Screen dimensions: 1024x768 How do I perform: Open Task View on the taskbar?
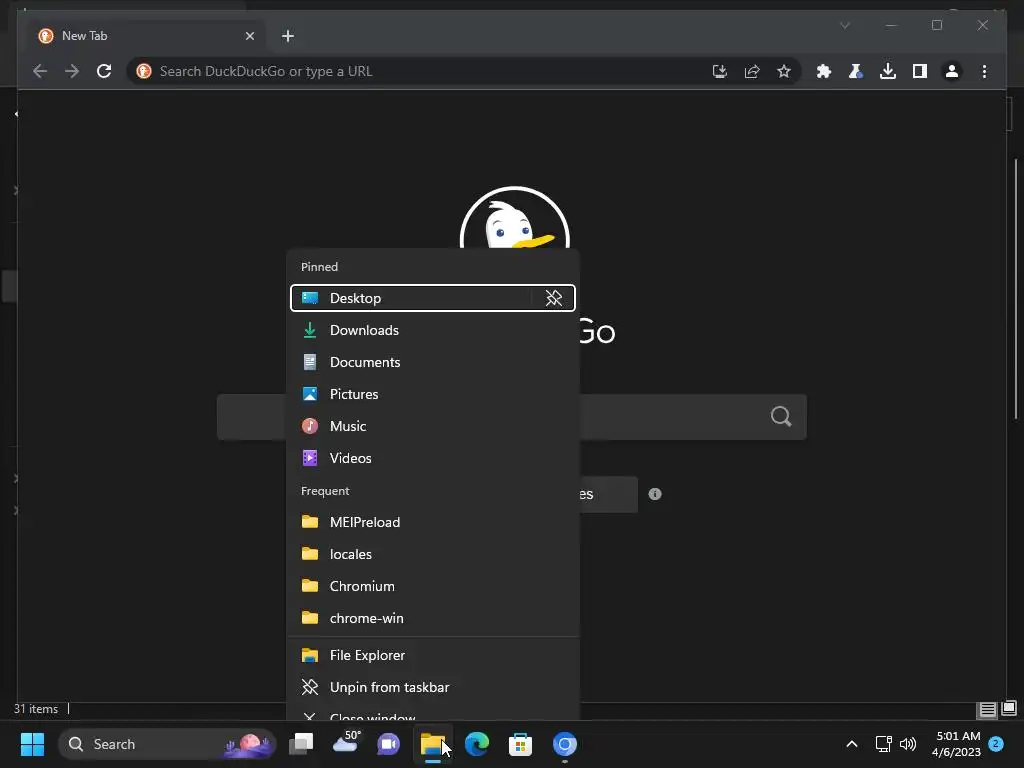click(301, 744)
